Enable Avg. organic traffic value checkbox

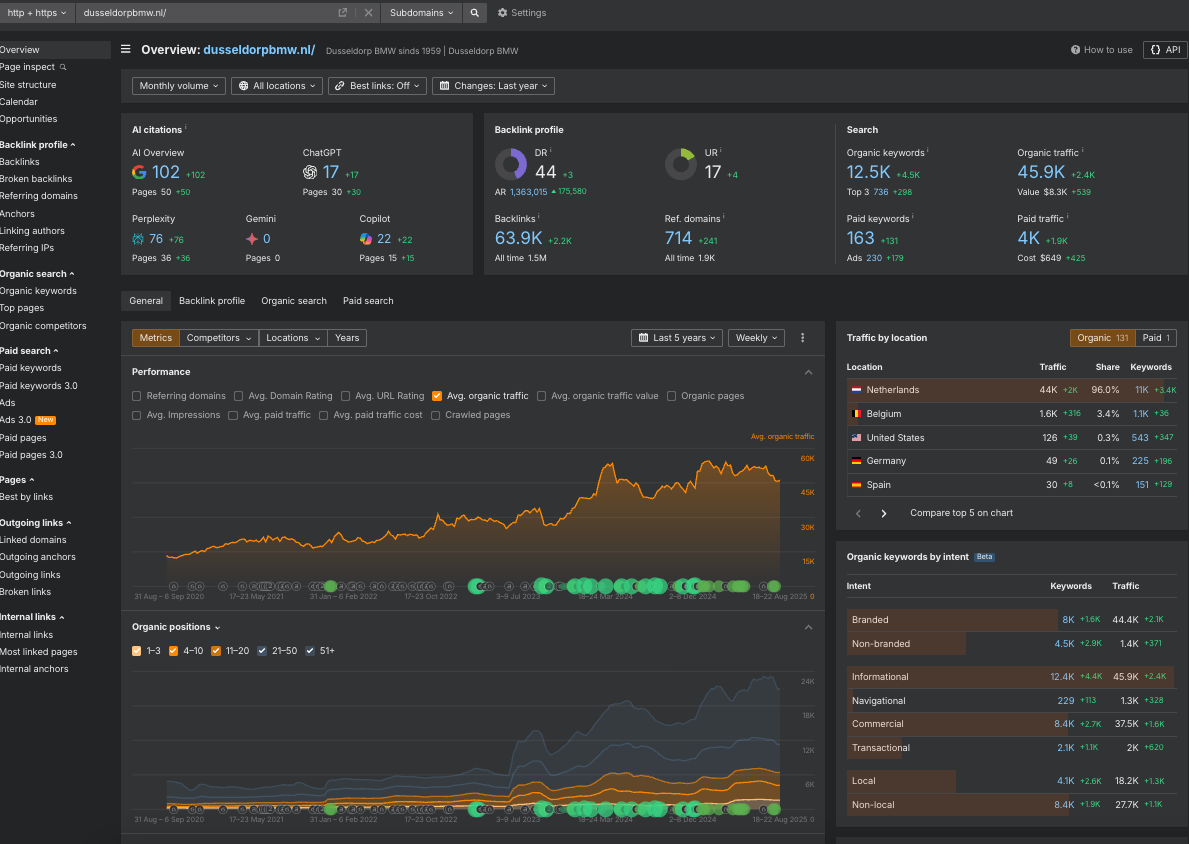tap(541, 396)
